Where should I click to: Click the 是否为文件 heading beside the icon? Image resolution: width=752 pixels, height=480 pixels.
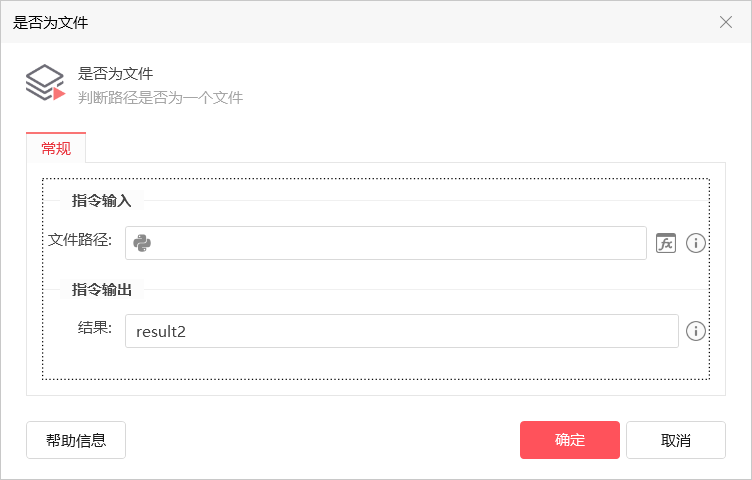coord(115,74)
